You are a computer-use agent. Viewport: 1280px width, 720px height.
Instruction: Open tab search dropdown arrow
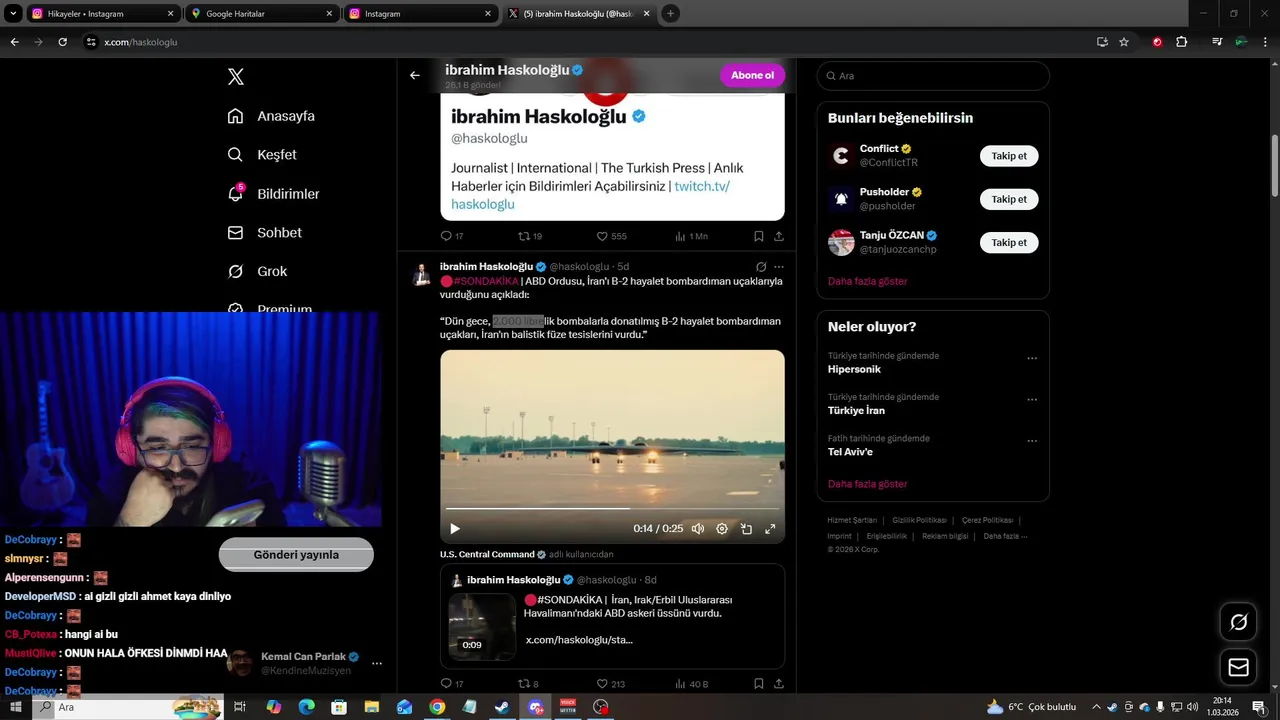pos(14,14)
